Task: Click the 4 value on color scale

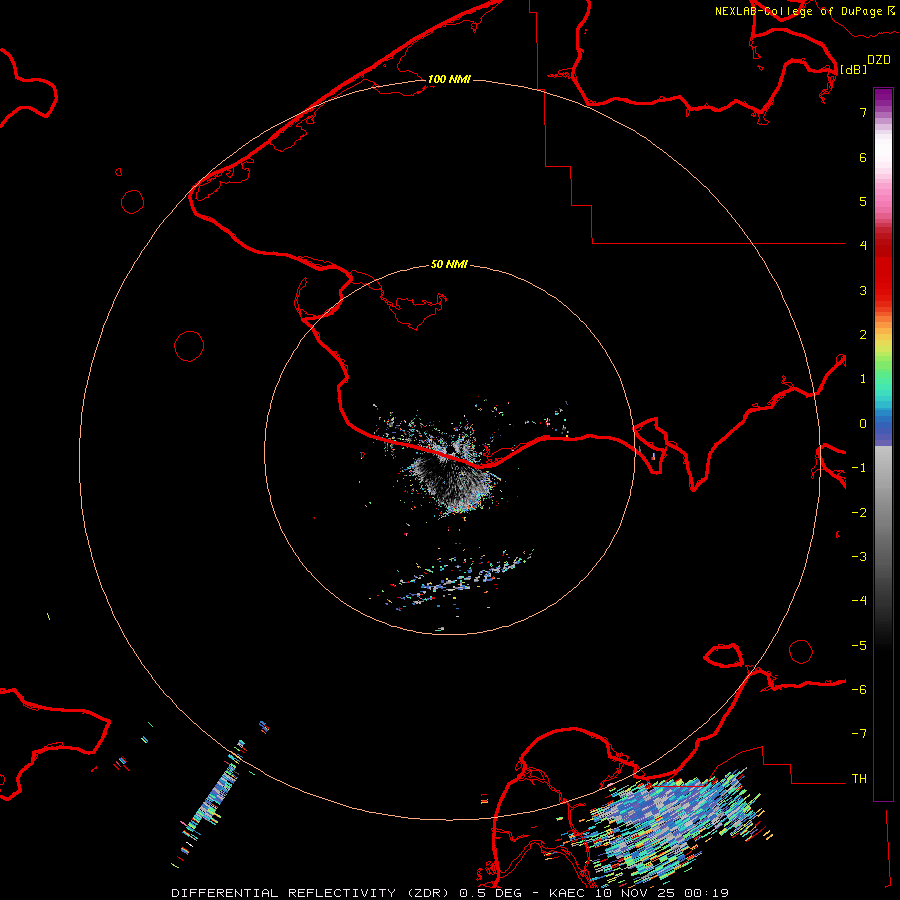Action: (x=863, y=246)
